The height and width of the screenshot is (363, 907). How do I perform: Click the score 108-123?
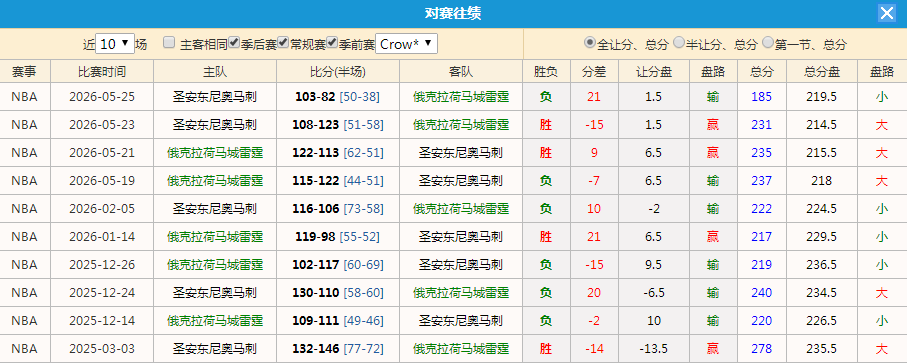click(x=316, y=125)
